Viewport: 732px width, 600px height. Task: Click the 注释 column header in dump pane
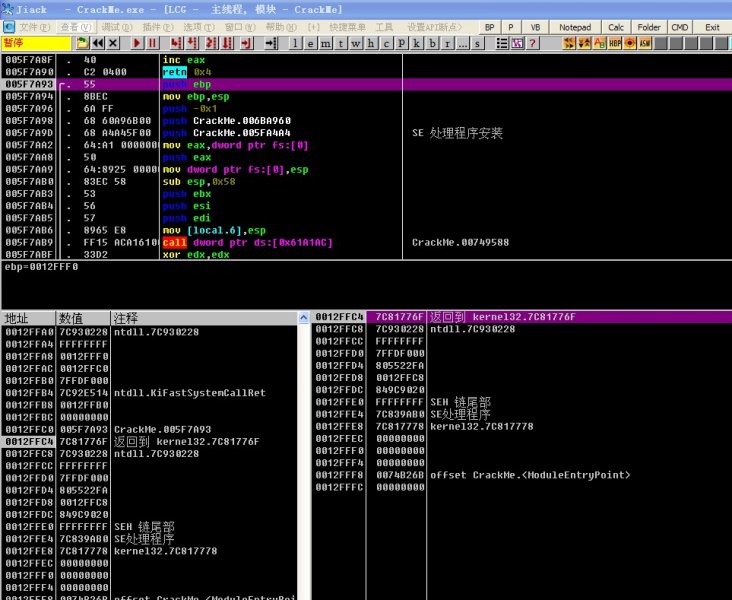point(204,318)
